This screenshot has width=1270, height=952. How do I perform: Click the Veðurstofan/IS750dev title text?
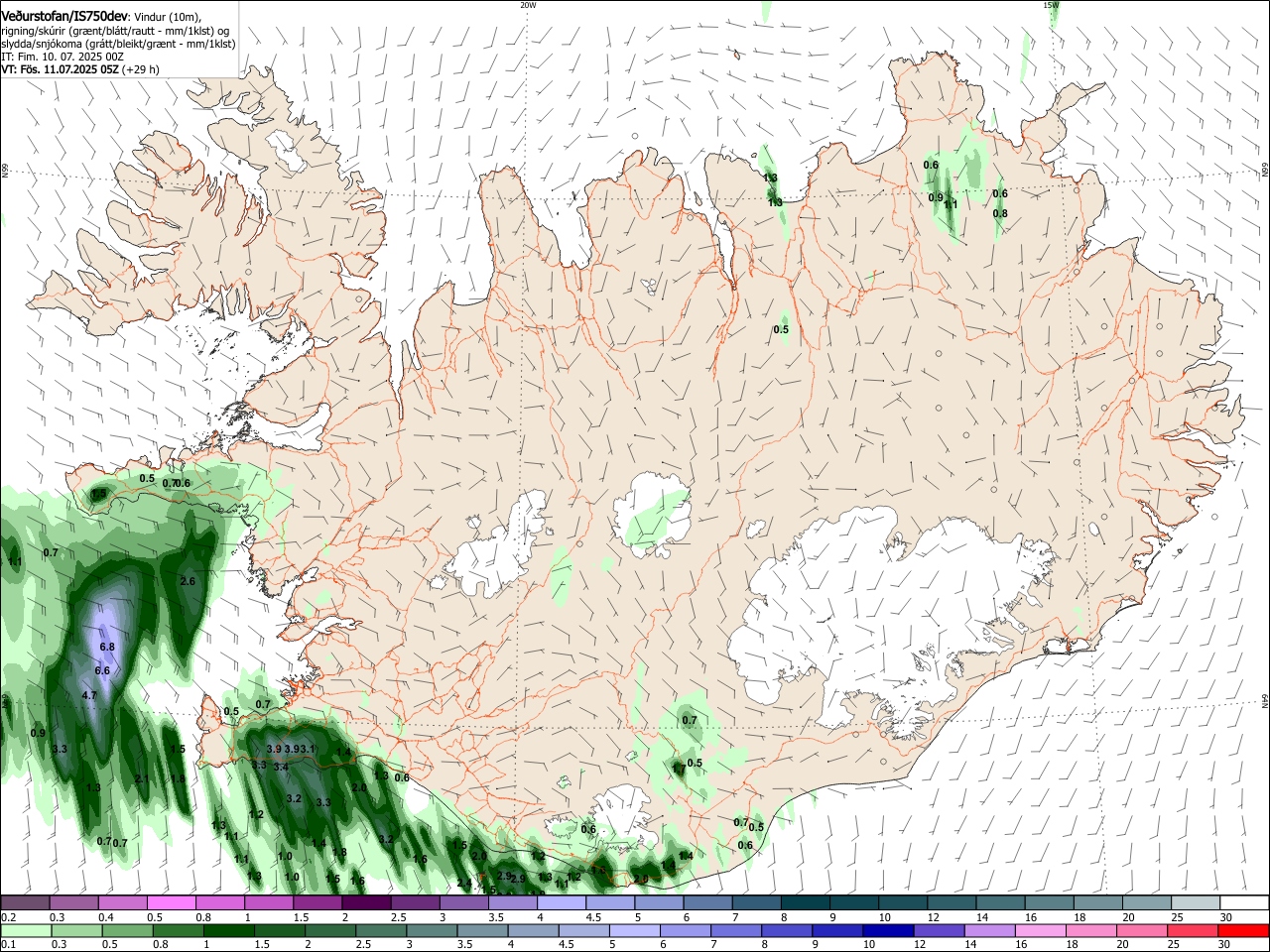64,17
